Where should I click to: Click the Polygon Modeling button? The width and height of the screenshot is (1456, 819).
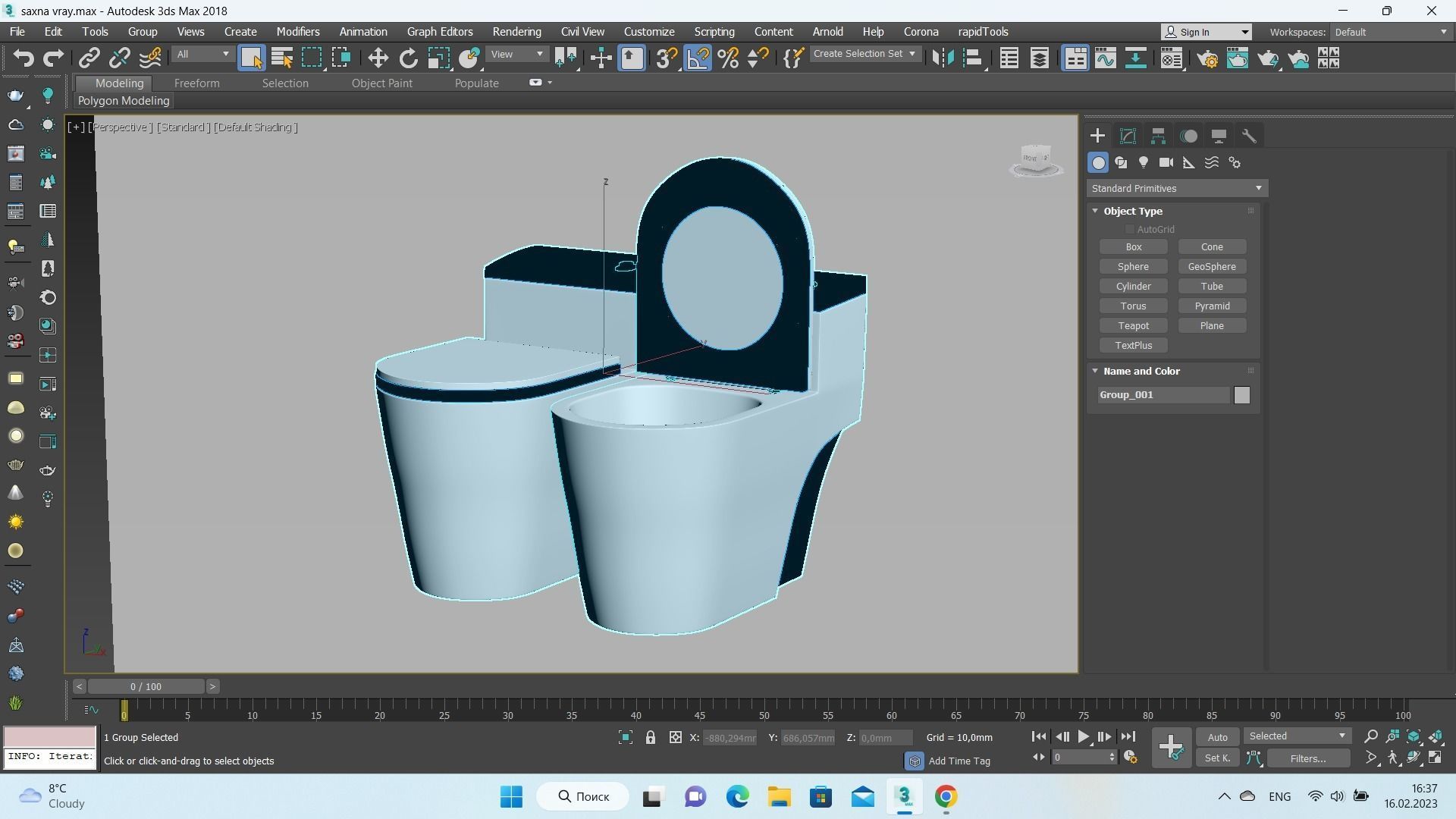(124, 101)
